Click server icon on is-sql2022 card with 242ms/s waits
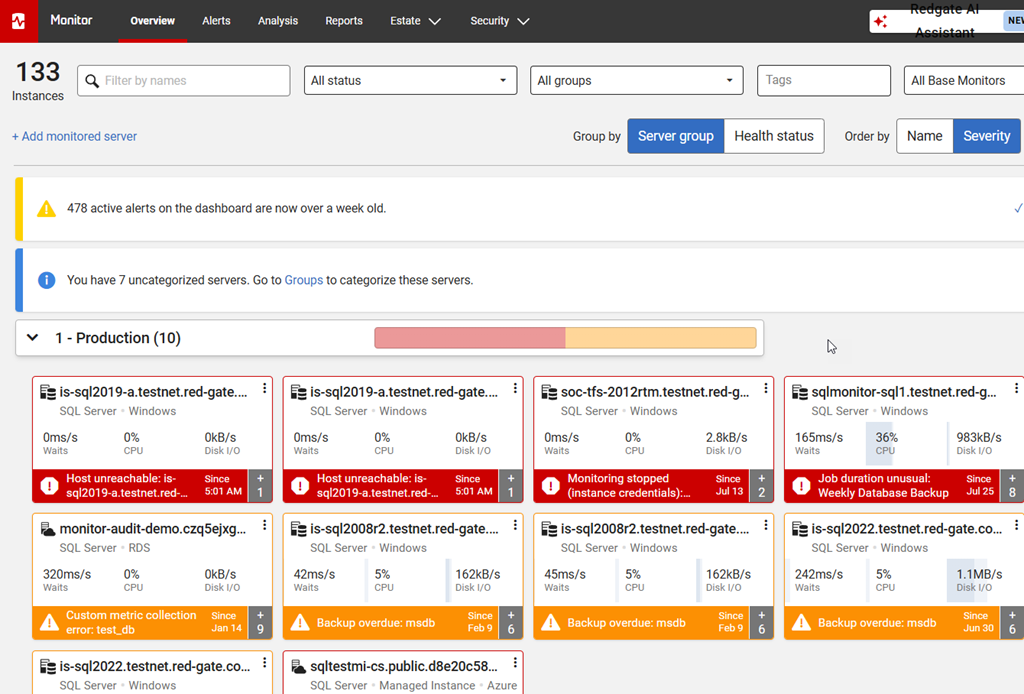1024x694 pixels. point(800,529)
